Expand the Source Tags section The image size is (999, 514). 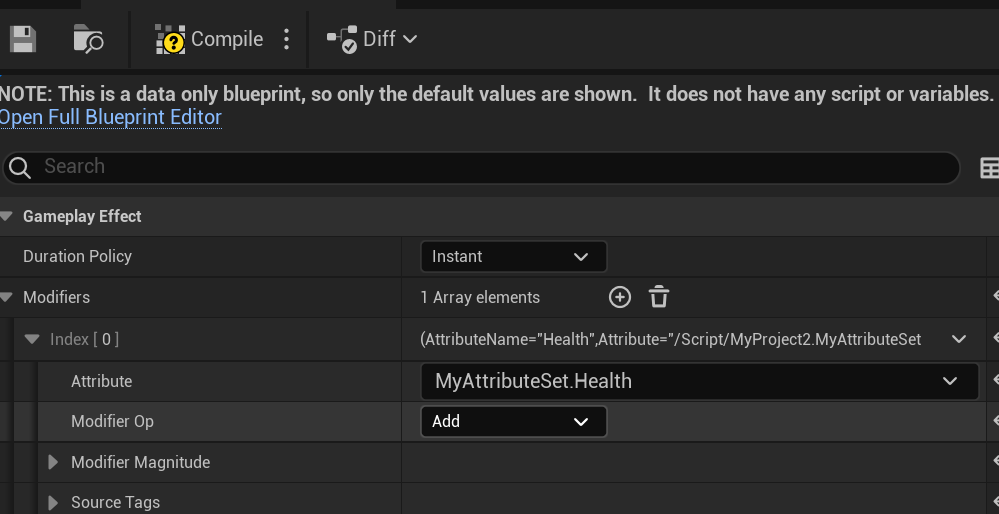point(54,502)
